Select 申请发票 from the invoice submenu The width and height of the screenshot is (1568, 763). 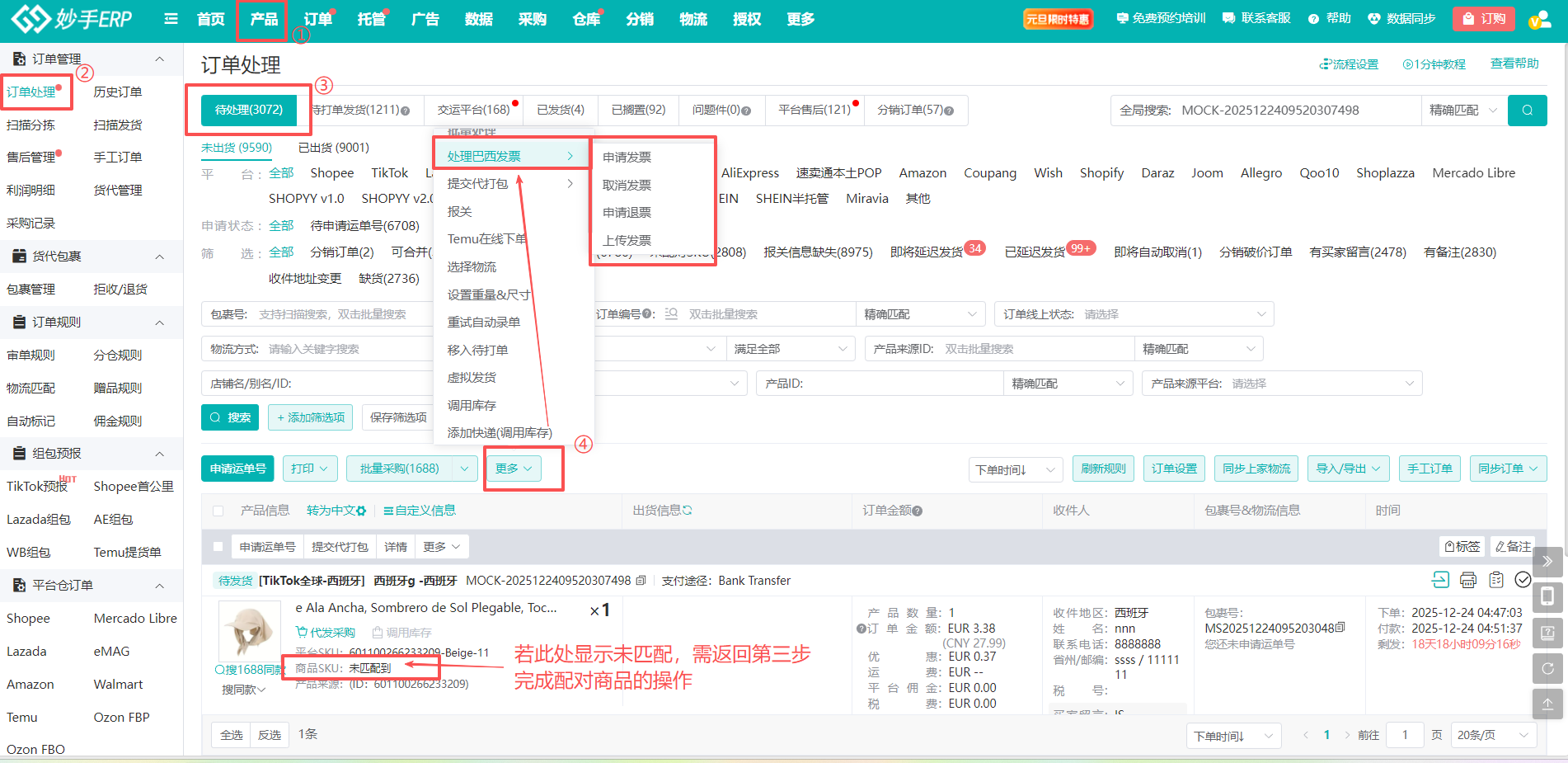629,155
